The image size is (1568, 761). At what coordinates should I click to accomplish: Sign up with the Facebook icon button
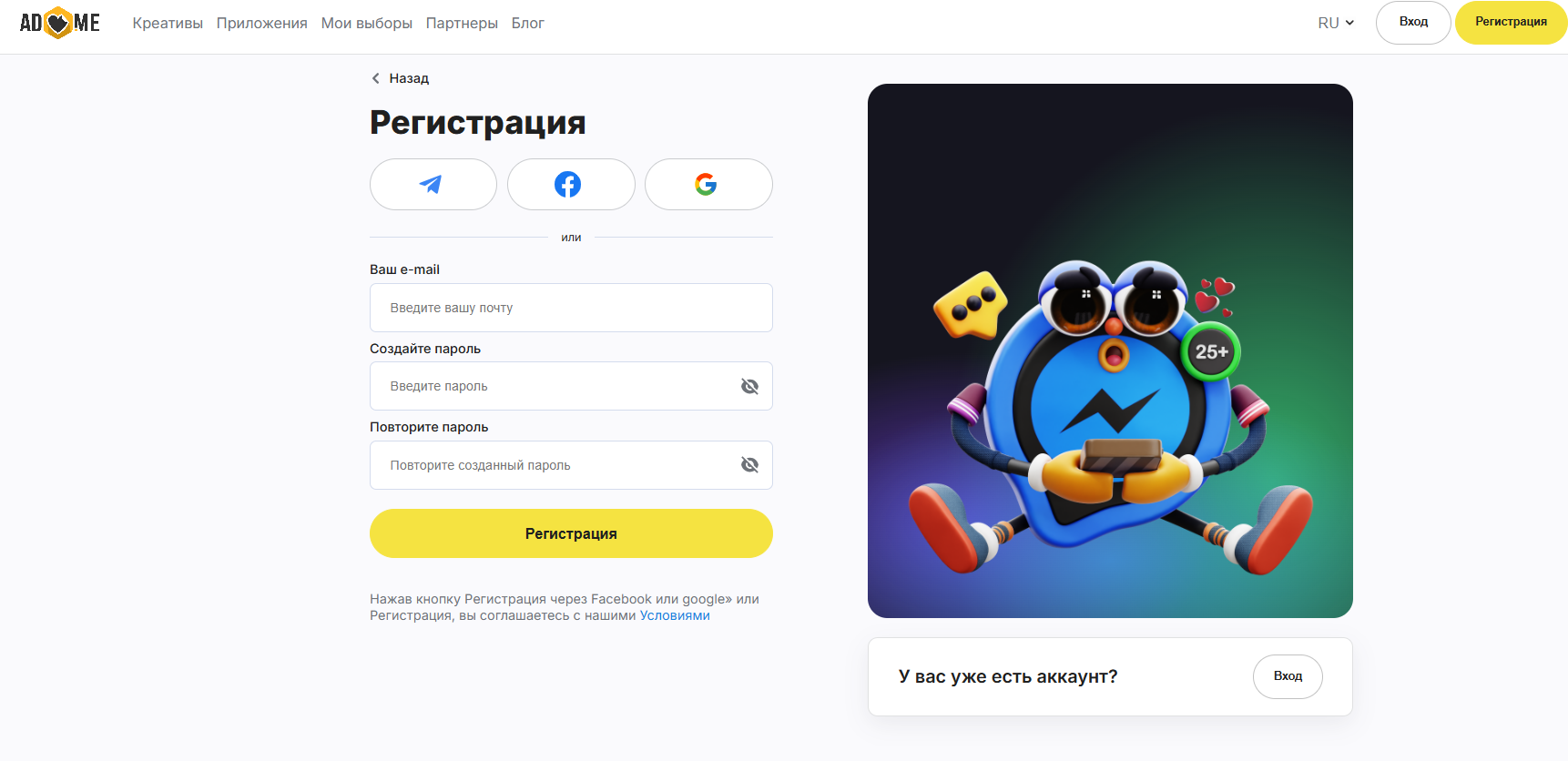click(571, 185)
